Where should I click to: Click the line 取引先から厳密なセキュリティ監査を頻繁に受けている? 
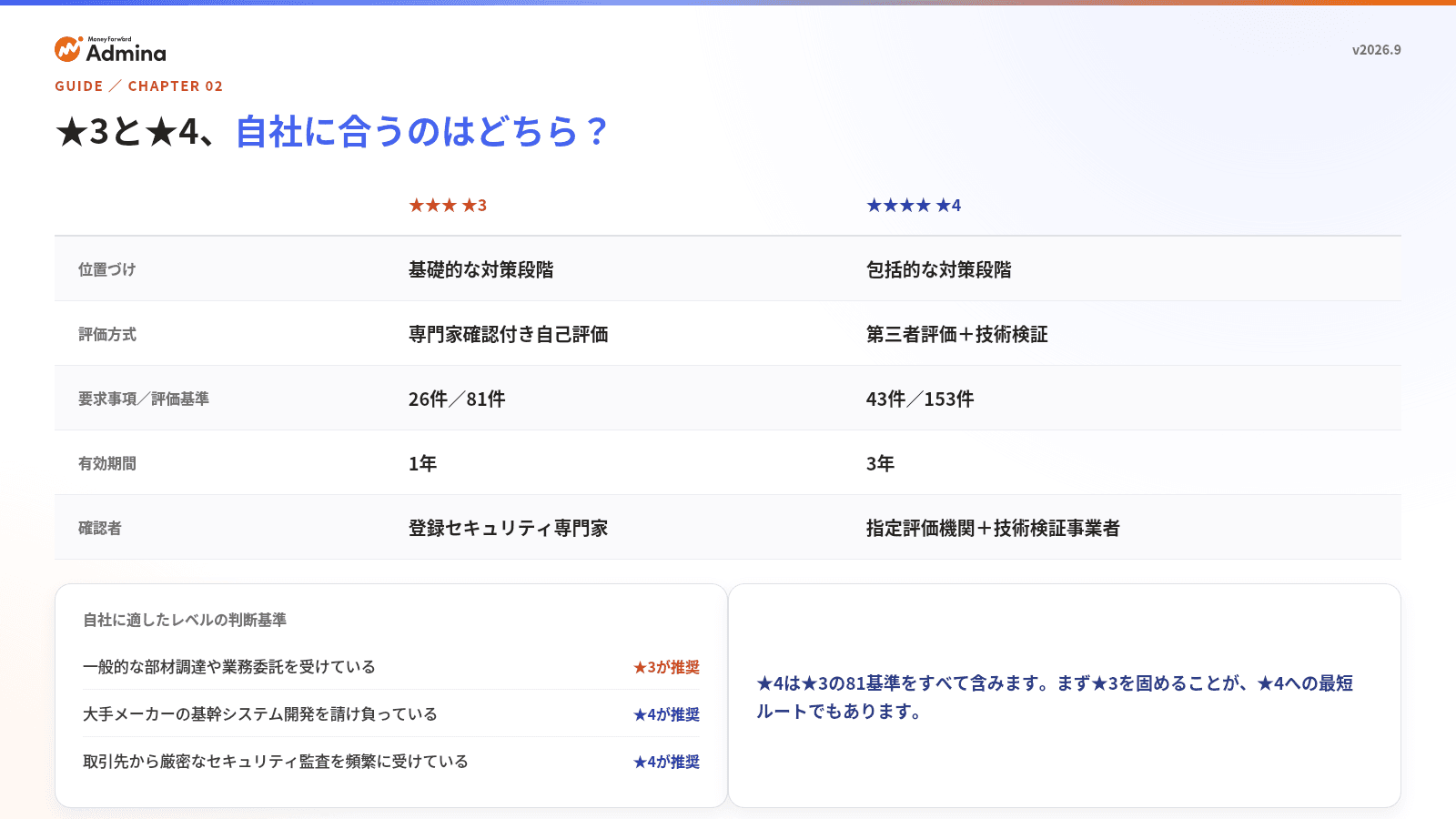pyautogui.click(x=276, y=762)
